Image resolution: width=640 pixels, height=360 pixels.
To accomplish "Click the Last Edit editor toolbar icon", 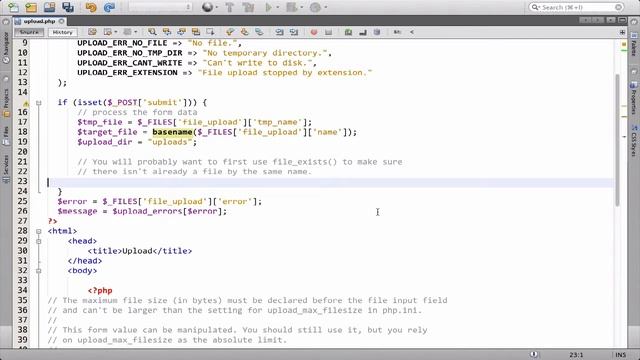I will (92, 32).
